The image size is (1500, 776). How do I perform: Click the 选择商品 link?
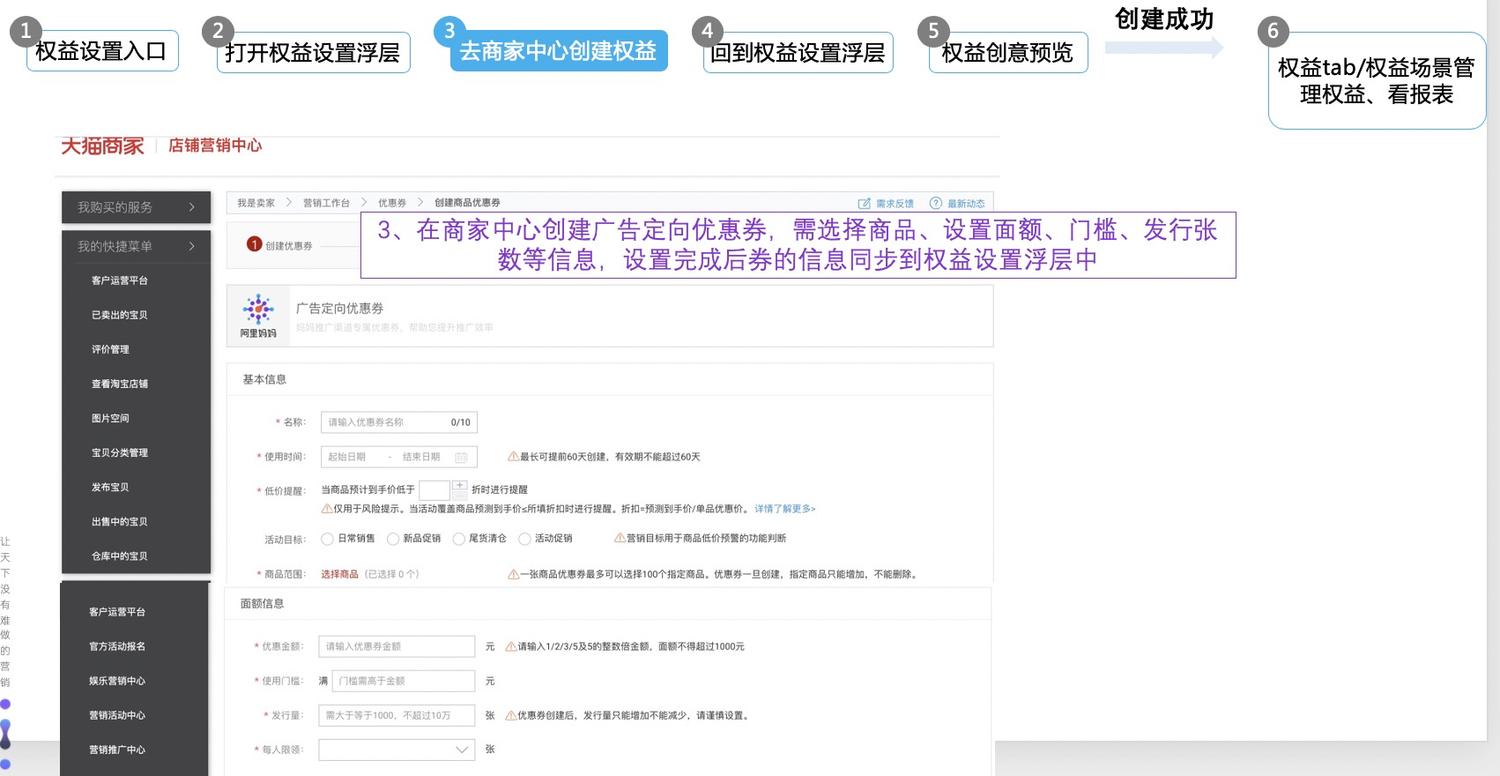(x=339, y=573)
